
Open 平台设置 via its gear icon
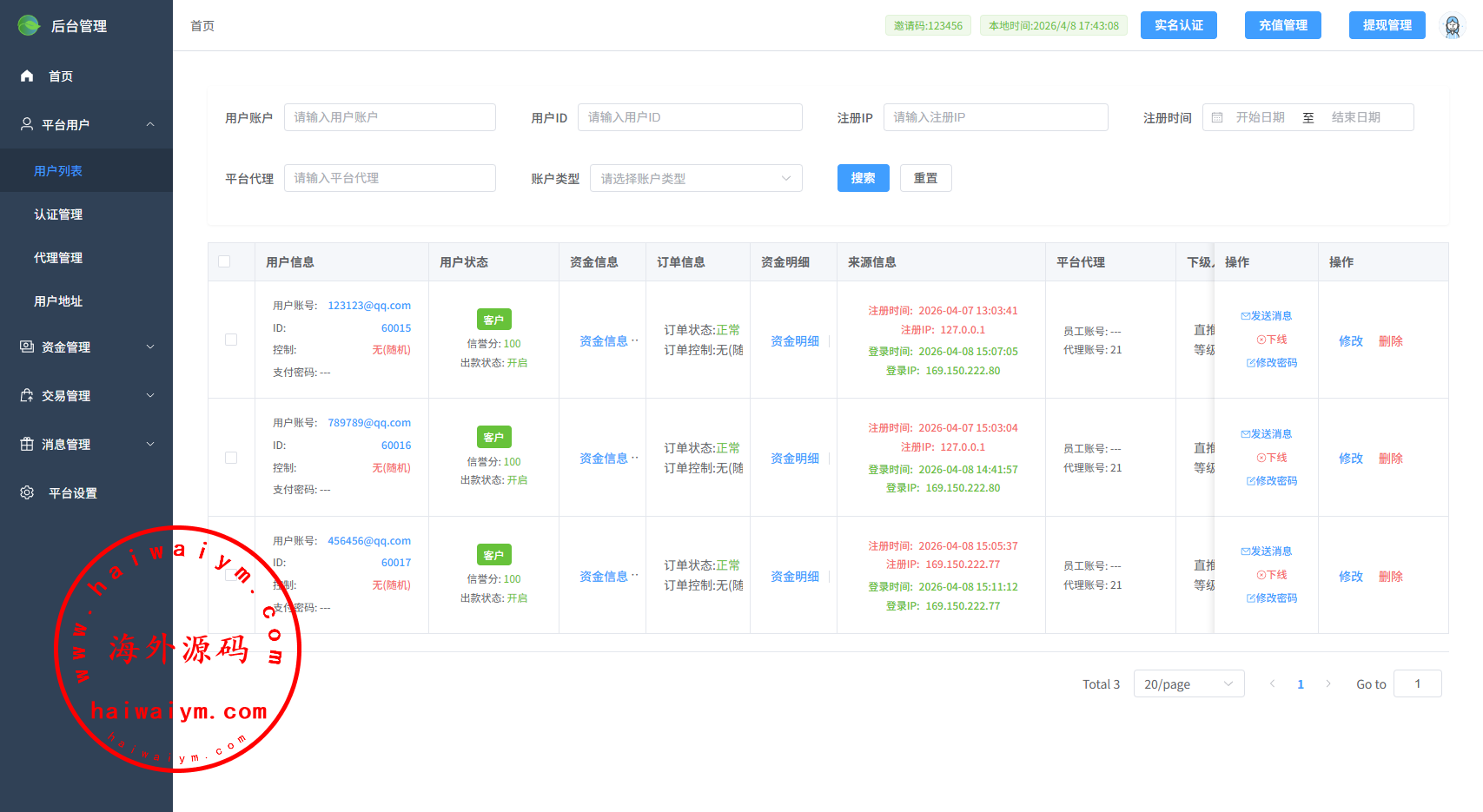27,492
